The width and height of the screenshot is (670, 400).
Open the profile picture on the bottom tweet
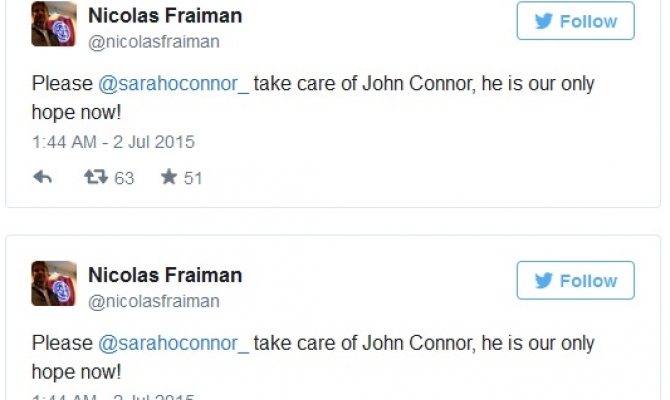coord(54,283)
